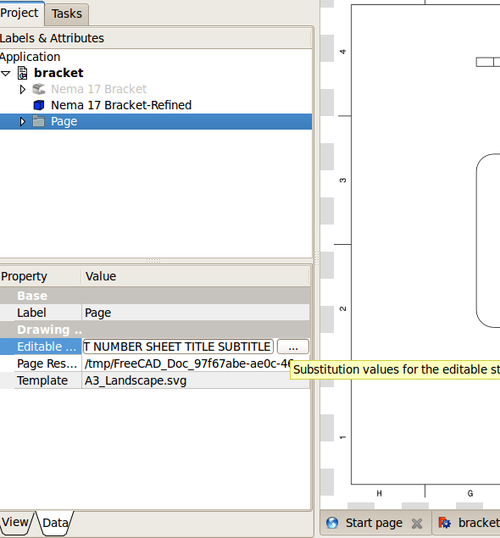Select the Data properties tab
The image size is (500, 538).
pyautogui.click(x=55, y=523)
